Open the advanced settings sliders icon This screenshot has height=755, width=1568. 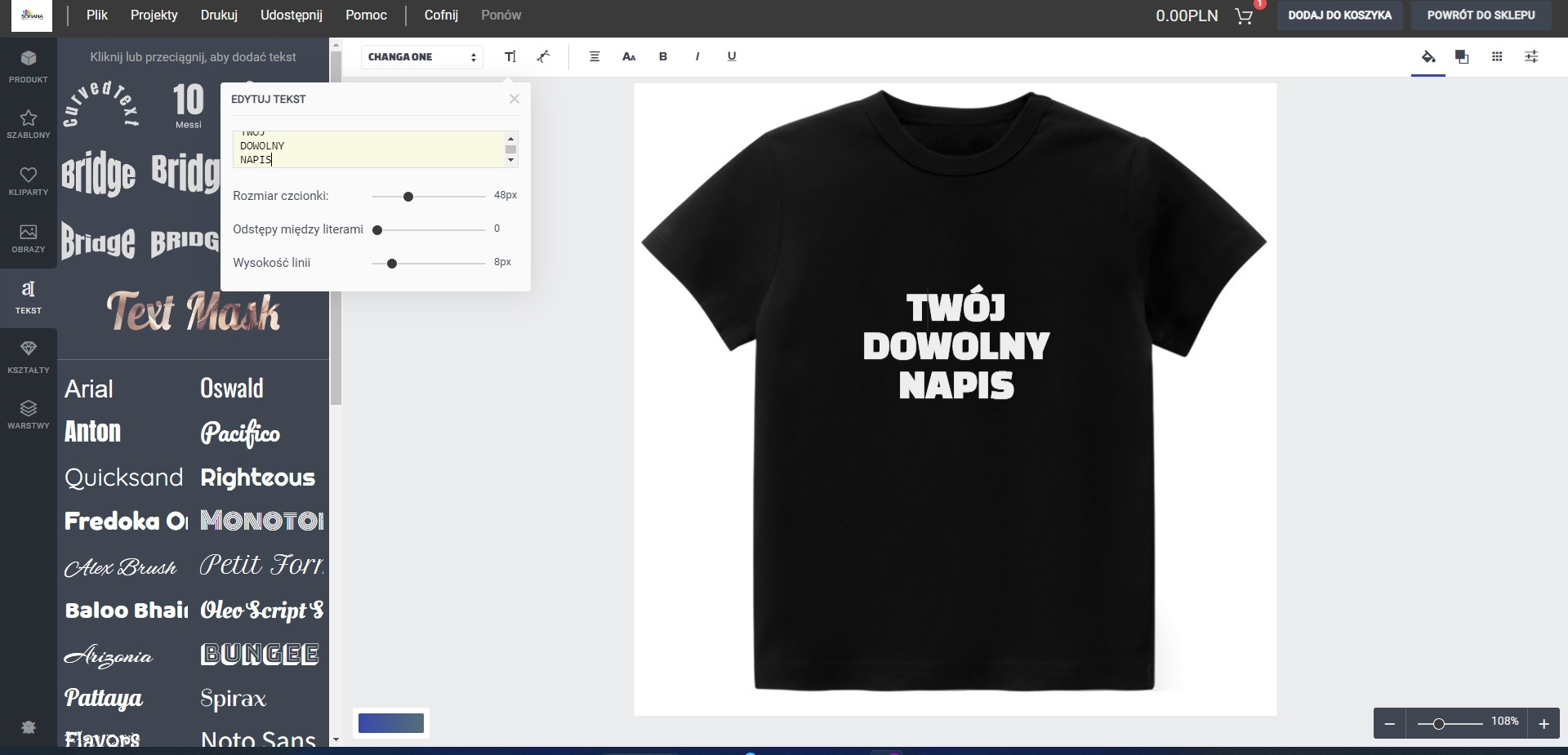[1532, 56]
